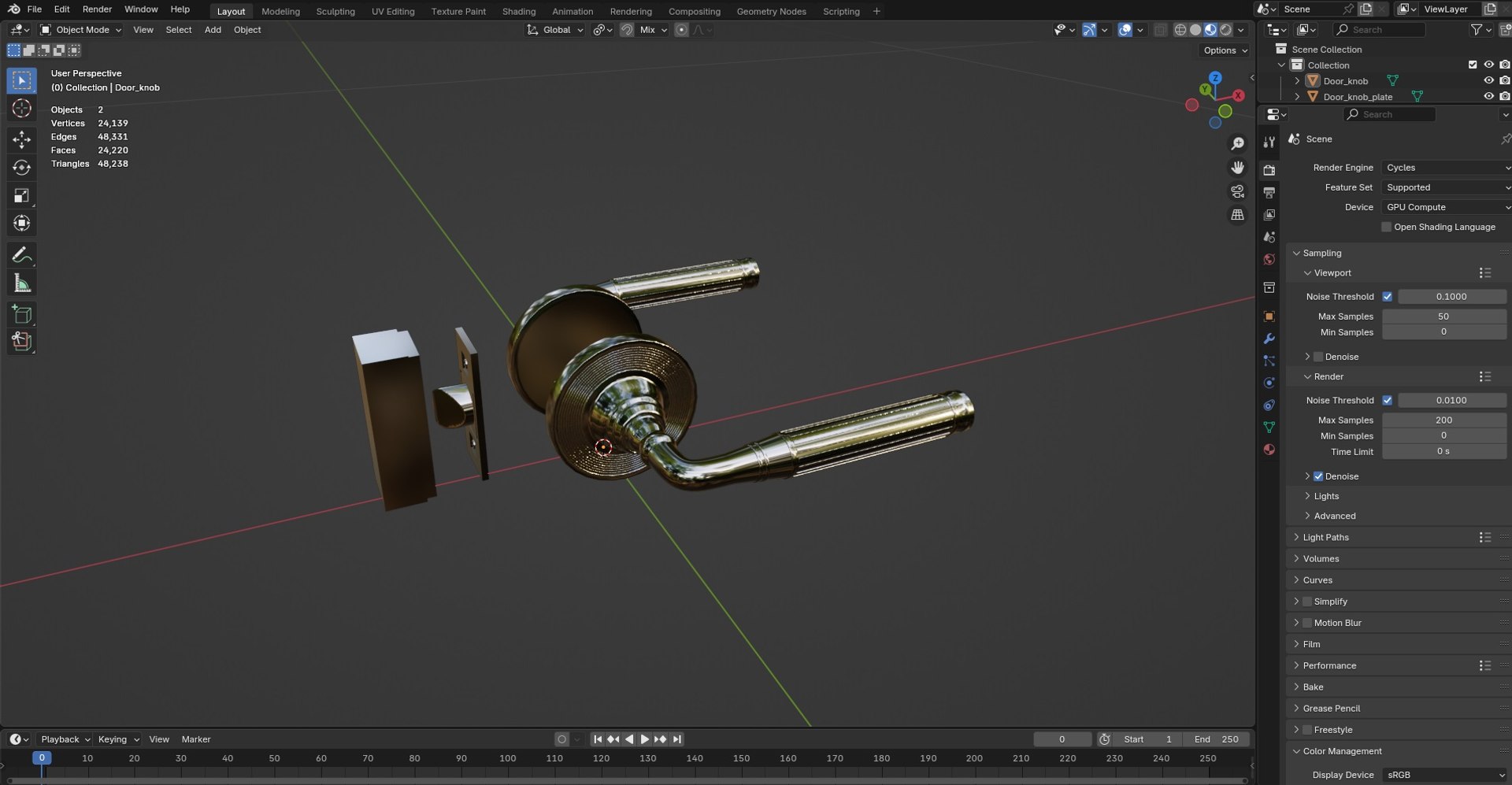Open the Modifiers properties tab
Image resolution: width=1512 pixels, height=785 pixels.
coord(1269,339)
